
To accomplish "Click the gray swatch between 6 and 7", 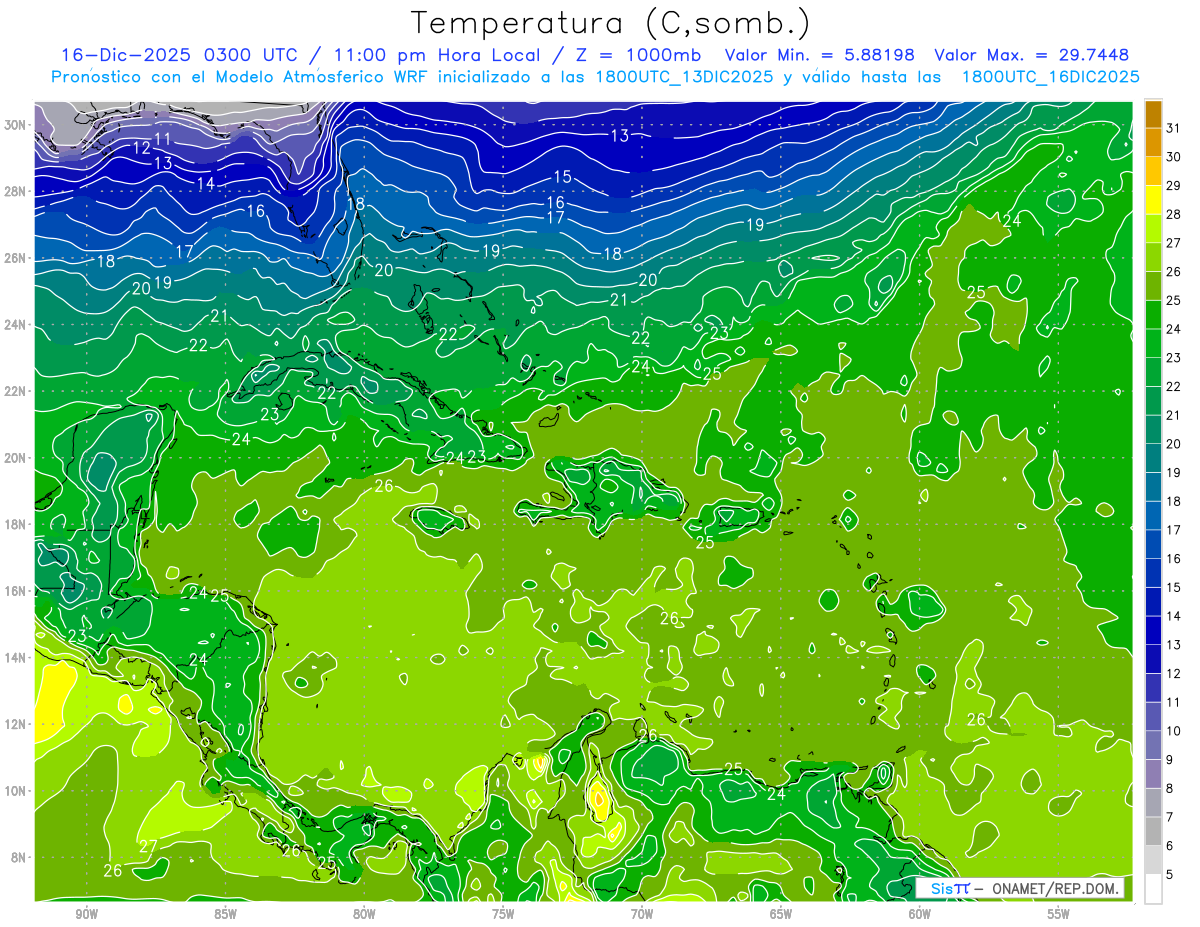I will pyautogui.click(x=1153, y=831).
